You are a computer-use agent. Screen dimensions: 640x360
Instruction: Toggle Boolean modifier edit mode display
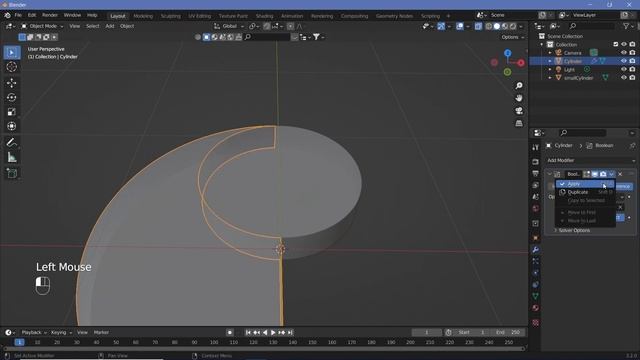click(x=587, y=174)
